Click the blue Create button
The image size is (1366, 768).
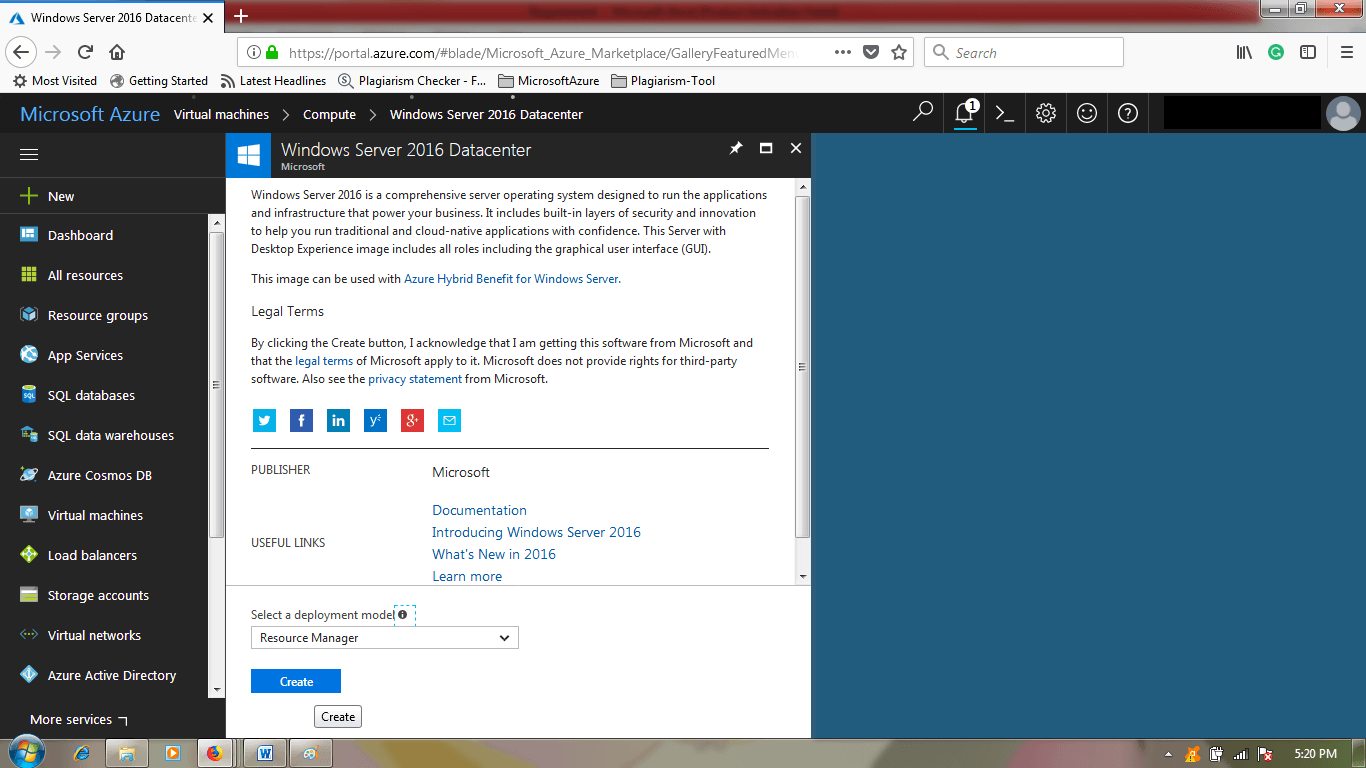tap(295, 680)
